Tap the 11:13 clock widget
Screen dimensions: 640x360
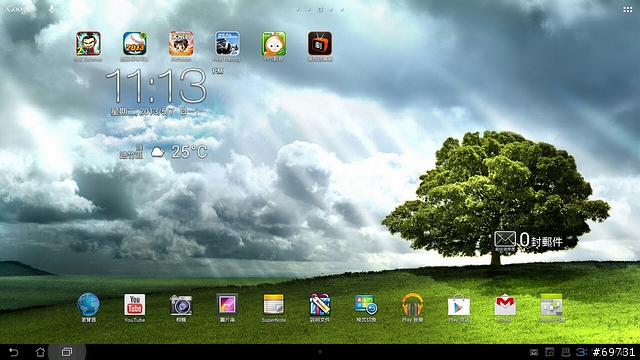coord(157,86)
